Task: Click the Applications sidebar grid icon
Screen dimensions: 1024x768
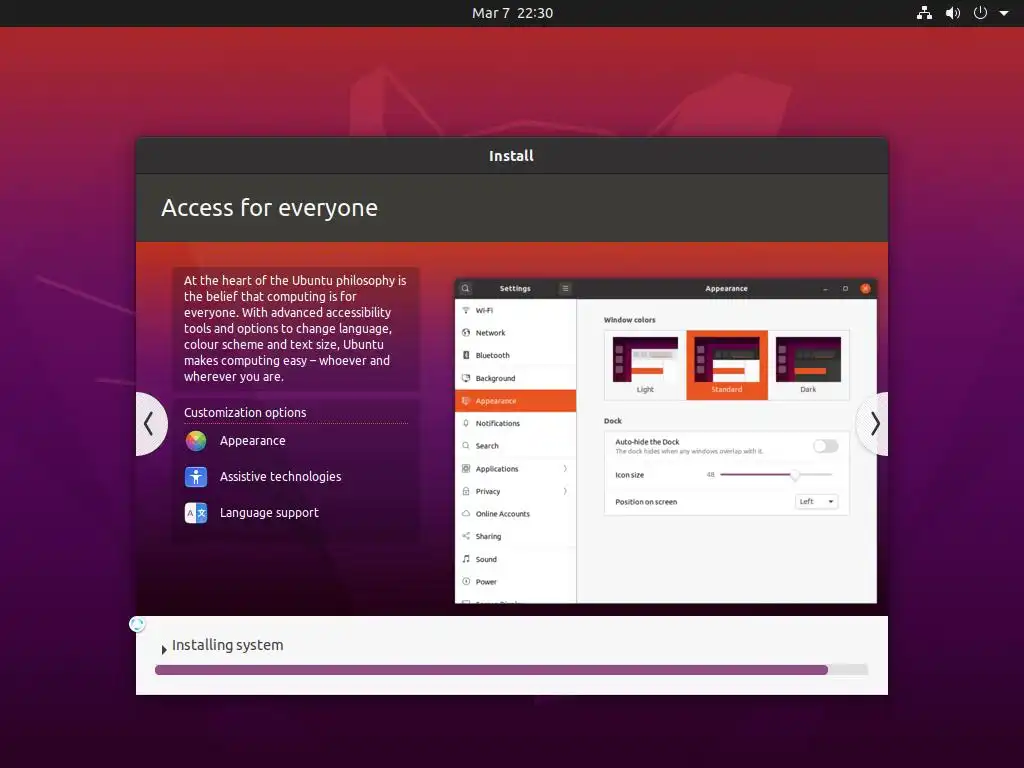Action: pos(466,468)
